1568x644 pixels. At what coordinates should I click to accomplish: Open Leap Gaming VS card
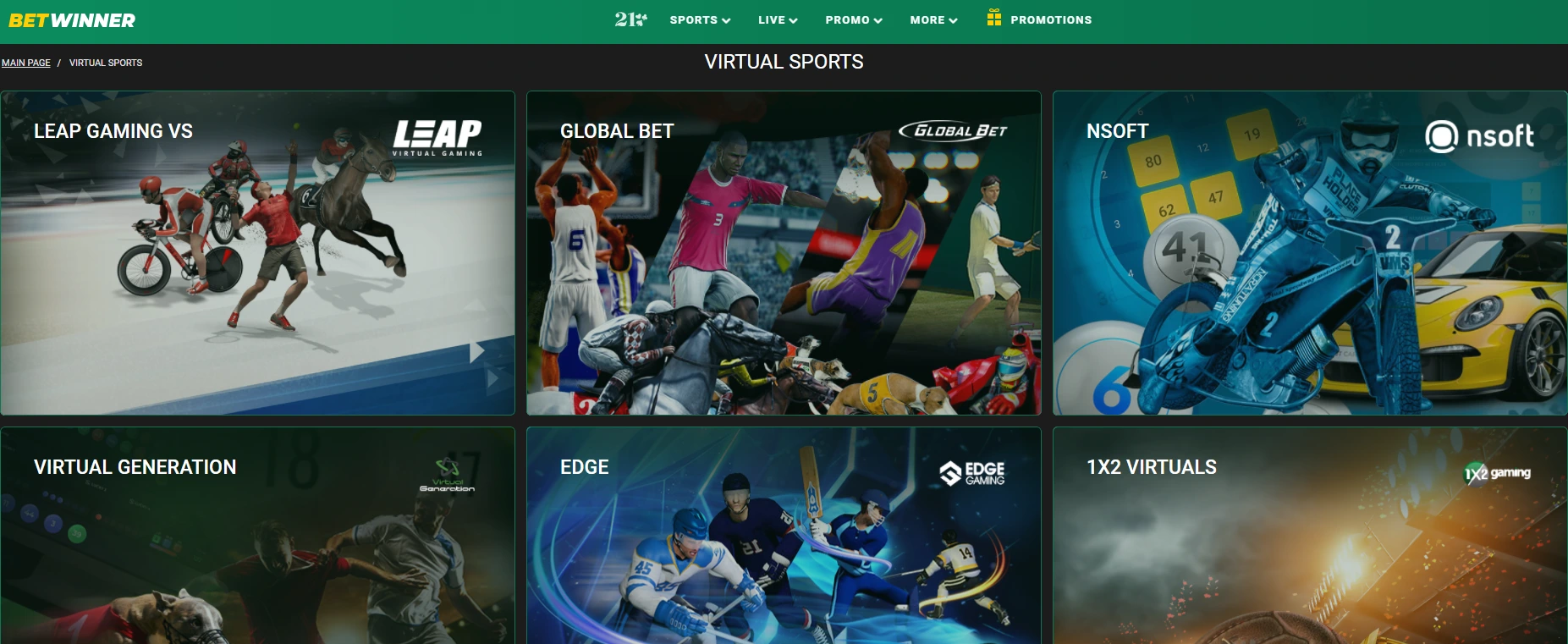coord(257,253)
